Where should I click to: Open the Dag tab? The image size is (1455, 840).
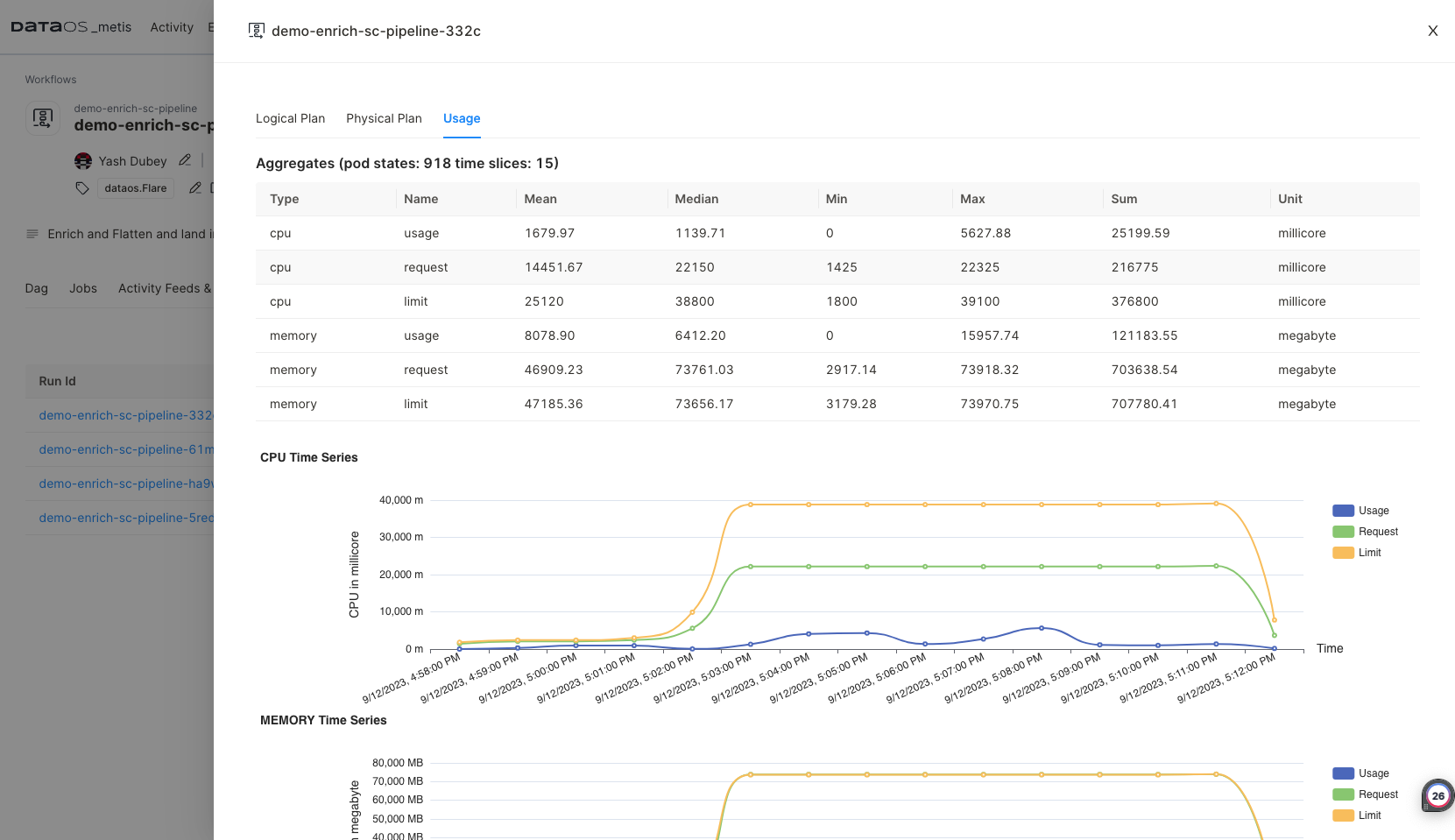(37, 288)
